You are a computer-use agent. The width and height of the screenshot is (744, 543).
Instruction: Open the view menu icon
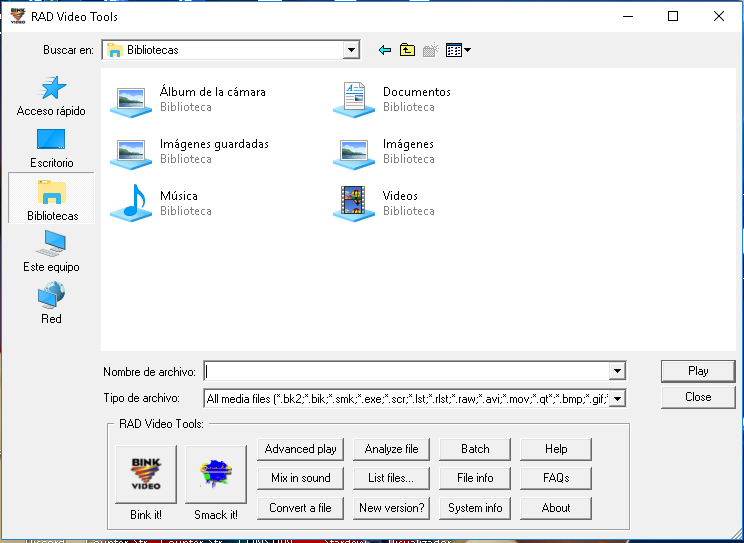pos(458,50)
